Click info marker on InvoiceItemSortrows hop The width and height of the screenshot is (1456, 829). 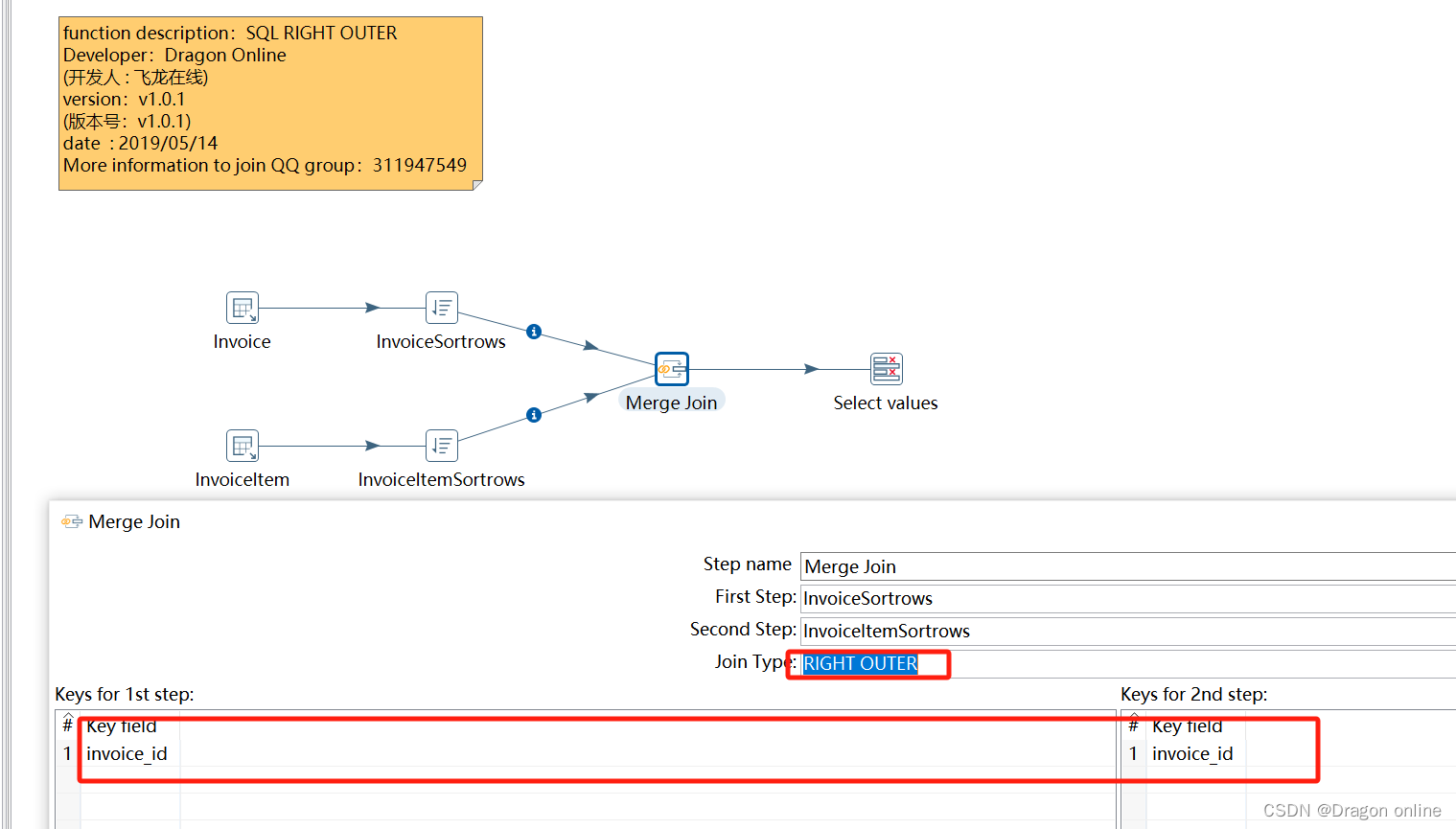(x=534, y=415)
